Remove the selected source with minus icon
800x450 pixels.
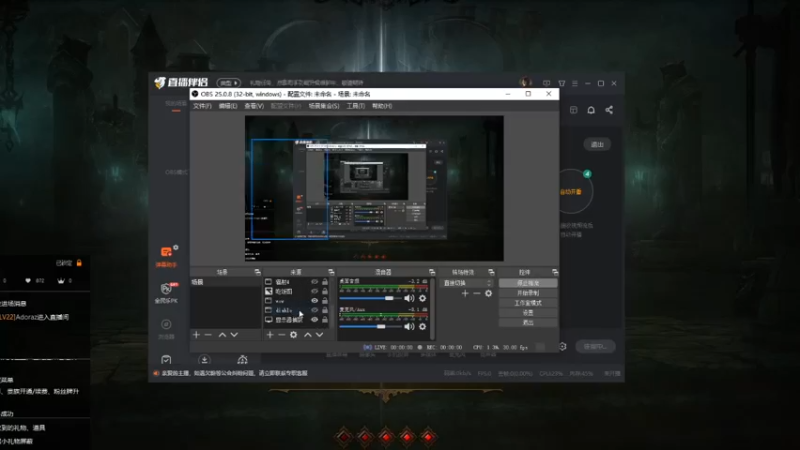point(282,335)
